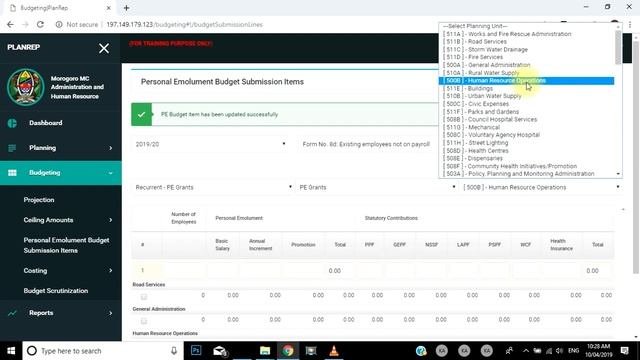
Task: Open the mail app in taskbar
Action: tap(220, 351)
